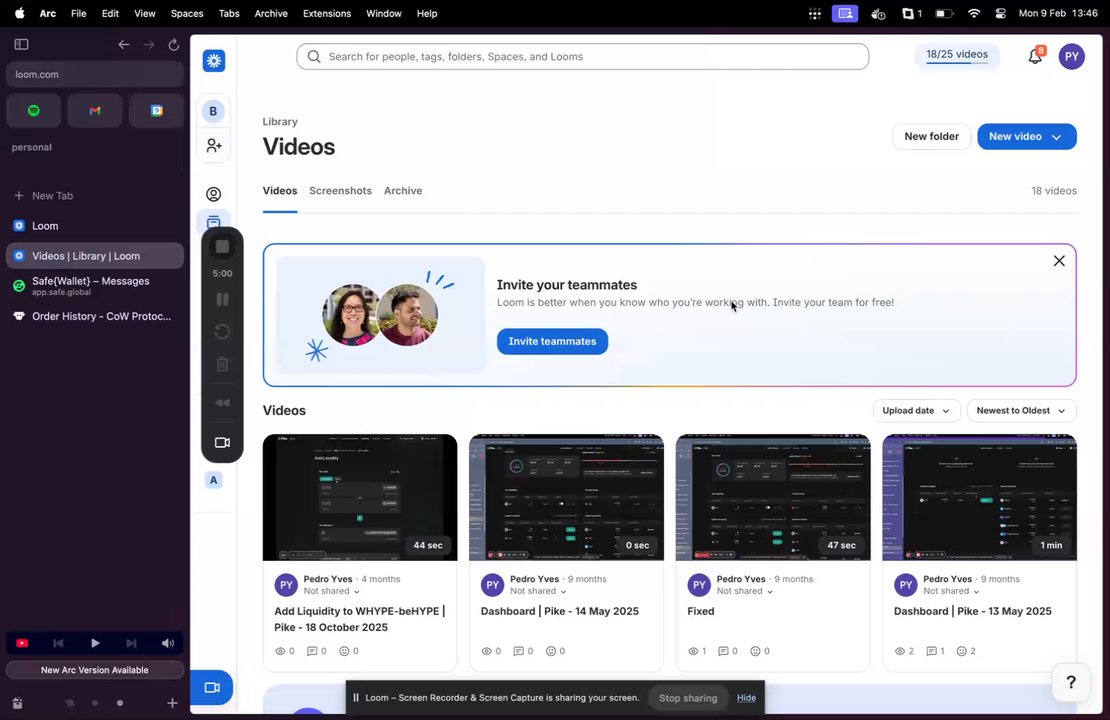
Task: Open the Add Liquidity to WHYPE-beHYPE video thumbnail
Action: pyautogui.click(x=360, y=497)
